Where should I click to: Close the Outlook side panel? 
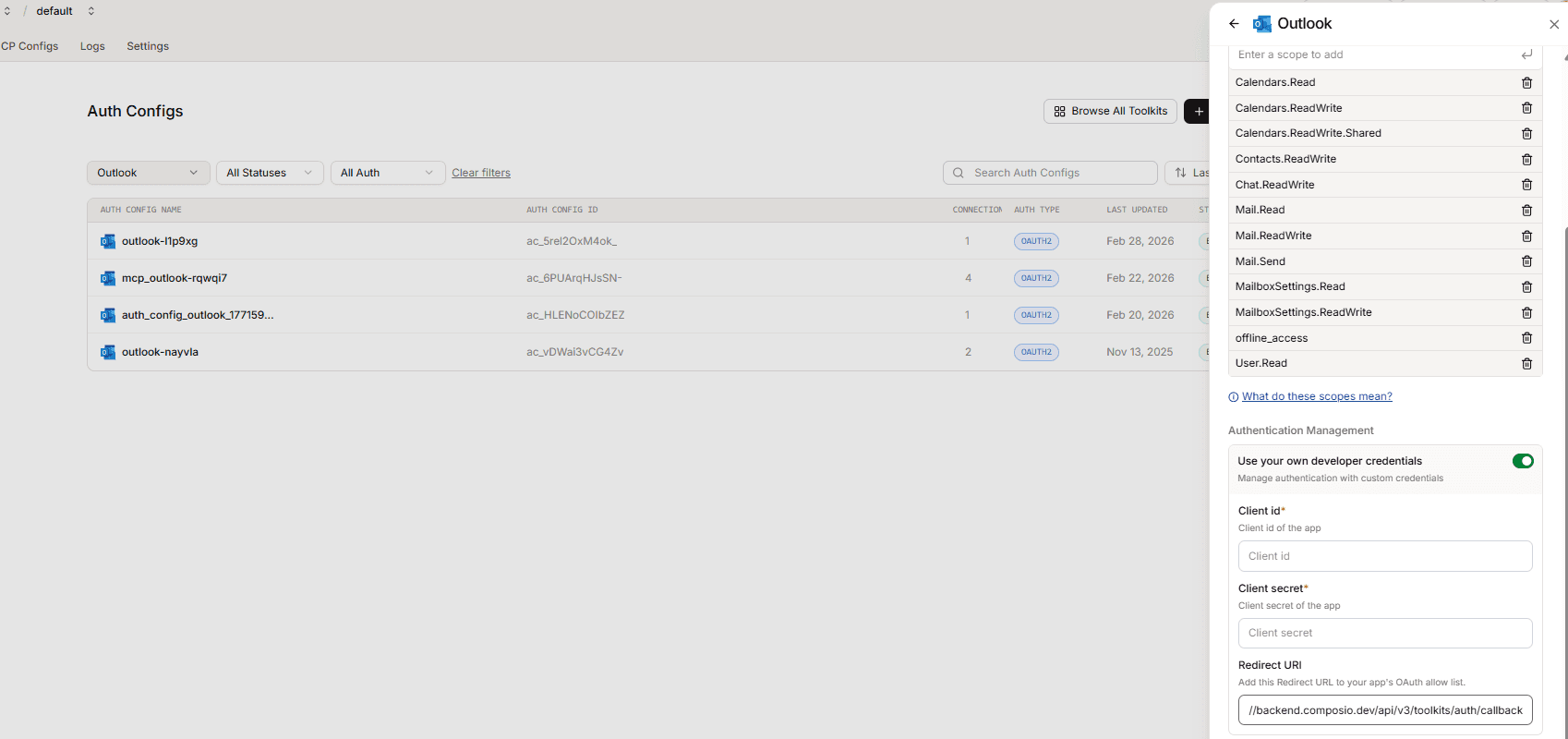tap(1554, 25)
